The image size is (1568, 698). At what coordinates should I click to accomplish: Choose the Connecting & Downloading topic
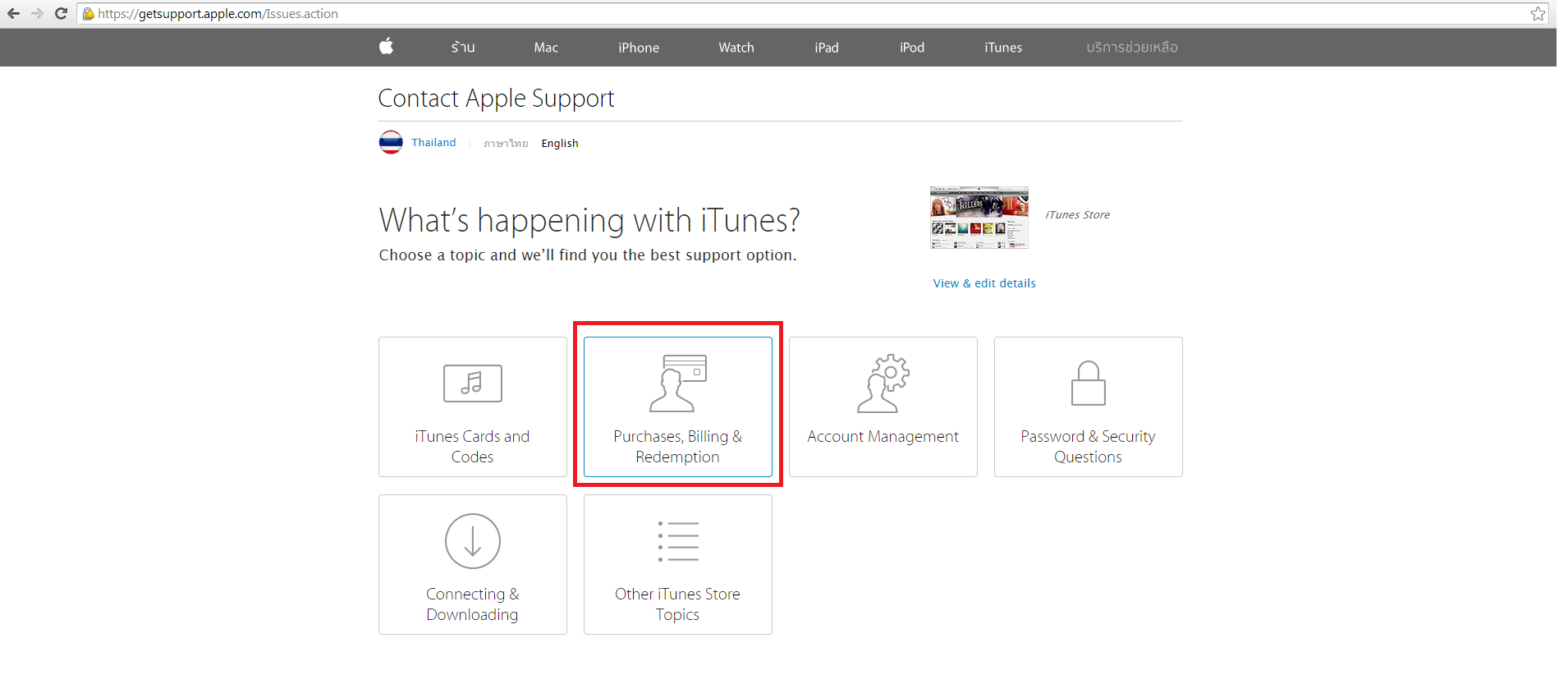coord(473,564)
